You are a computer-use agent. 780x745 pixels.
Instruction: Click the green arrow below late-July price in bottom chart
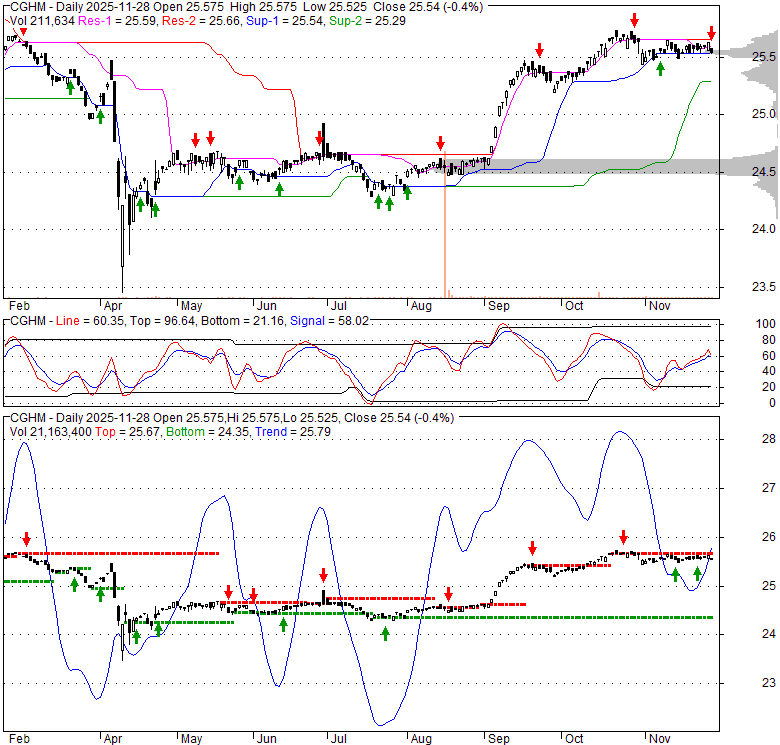pos(385,632)
